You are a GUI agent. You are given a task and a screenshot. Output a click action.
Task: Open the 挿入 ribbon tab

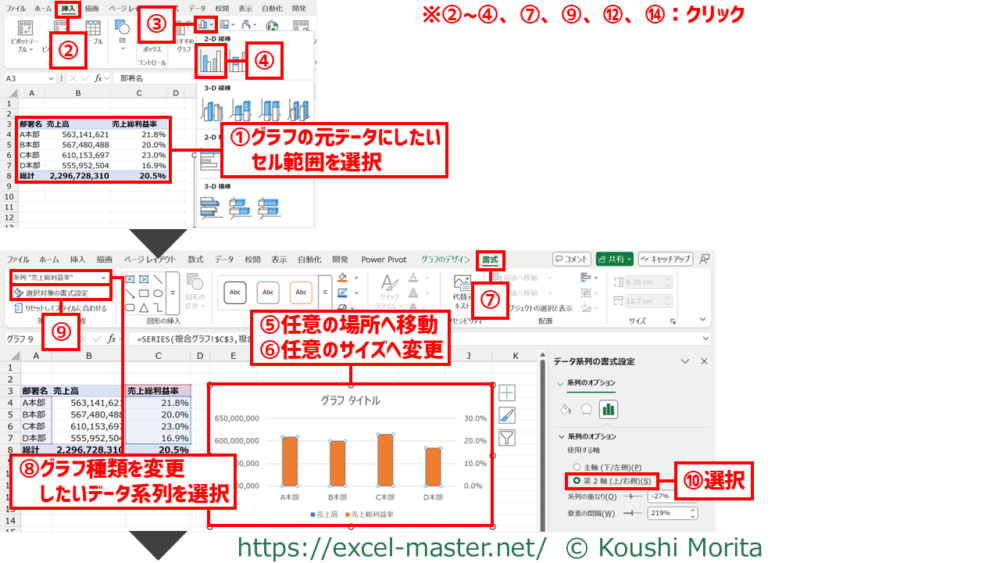click(68, 8)
